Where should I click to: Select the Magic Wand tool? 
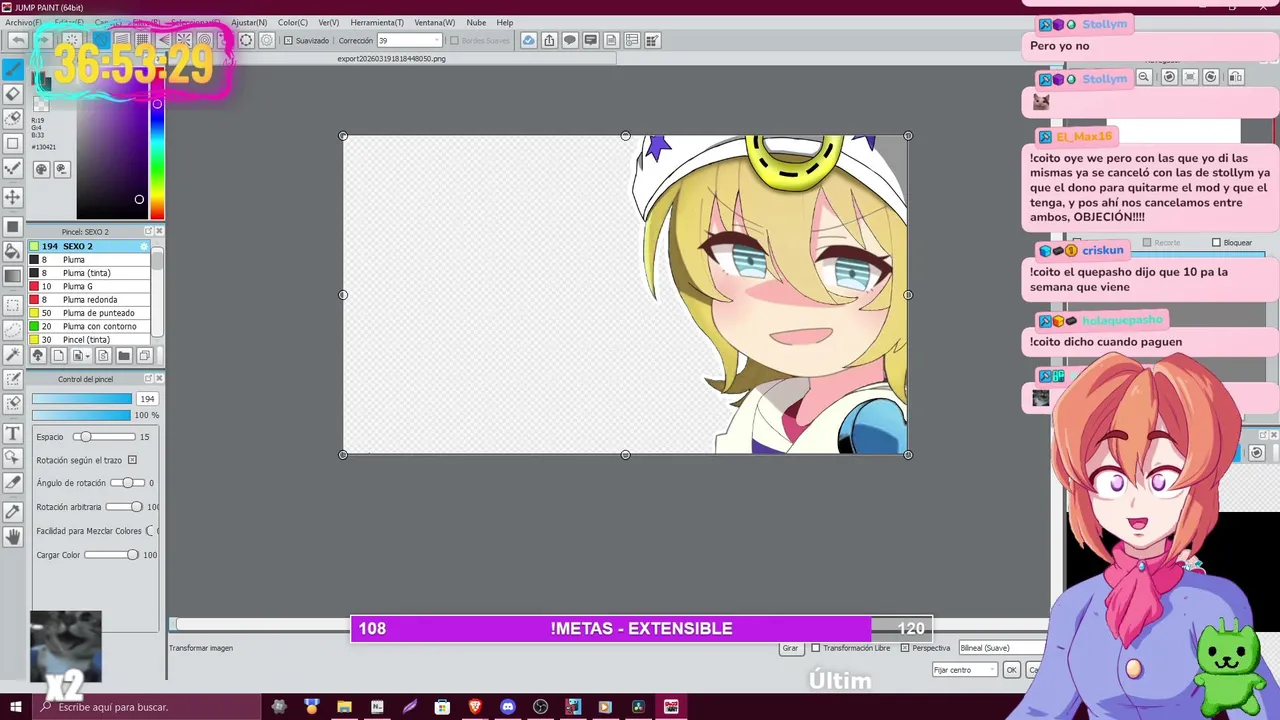[x=13, y=355]
